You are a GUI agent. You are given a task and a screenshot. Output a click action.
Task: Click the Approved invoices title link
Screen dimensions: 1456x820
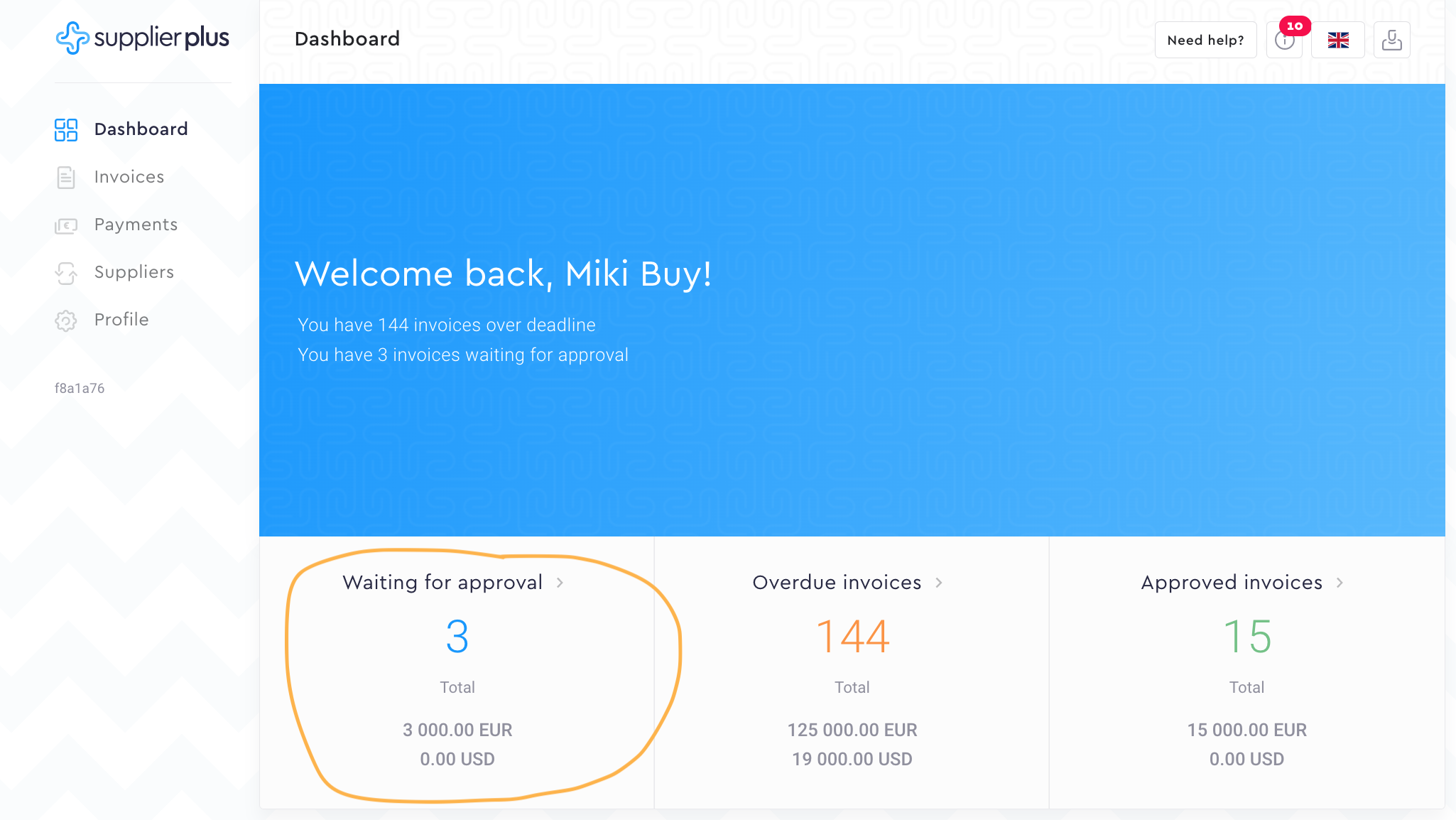[x=1232, y=583]
